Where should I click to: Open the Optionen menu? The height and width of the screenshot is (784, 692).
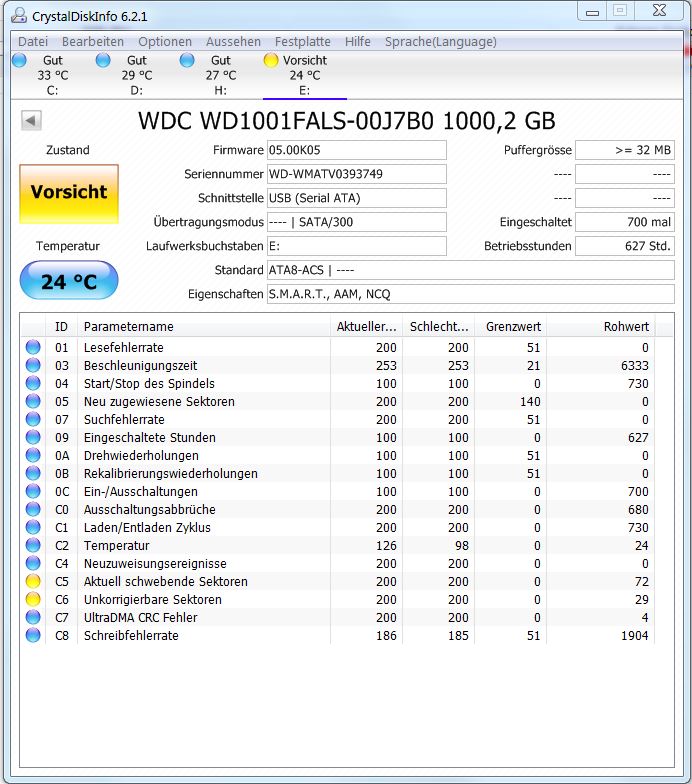click(165, 42)
